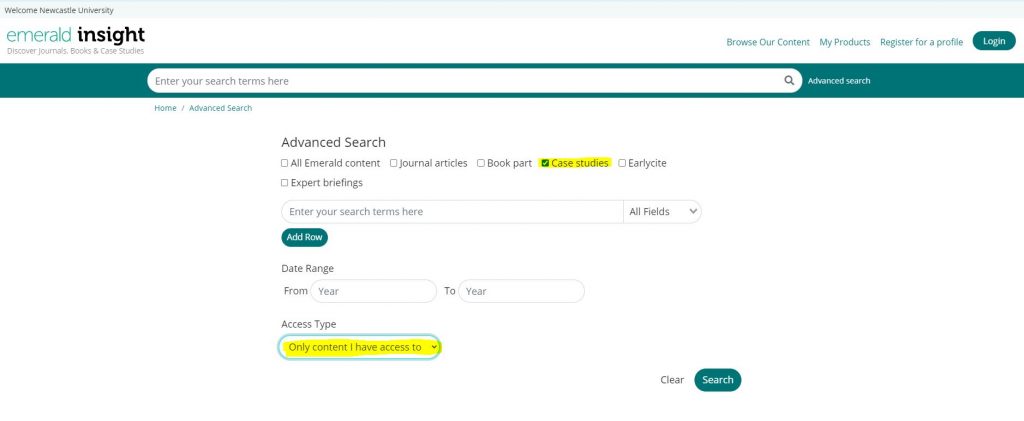Select the Earlycite checkbox
The width and height of the screenshot is (1024, 421).
coord(622,163)
